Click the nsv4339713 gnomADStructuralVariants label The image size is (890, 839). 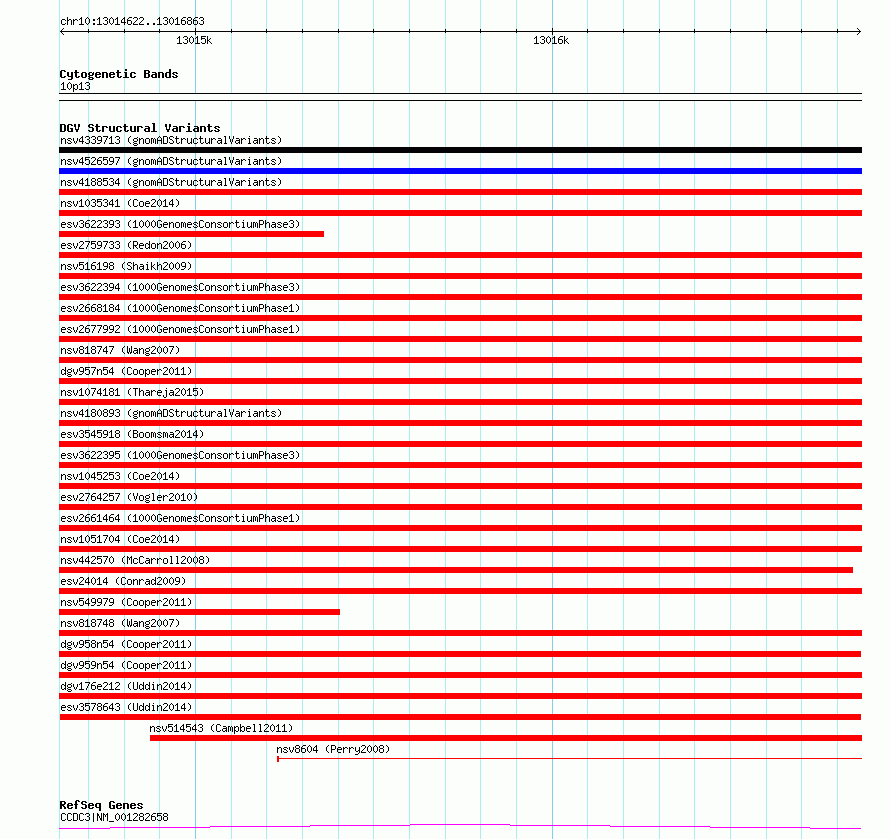pos(171,140)
